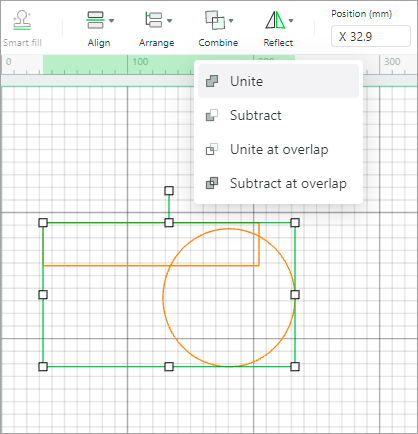The image size is (418, 434).
Task: Click the right-middle selection handle
Action: point(295,295)
